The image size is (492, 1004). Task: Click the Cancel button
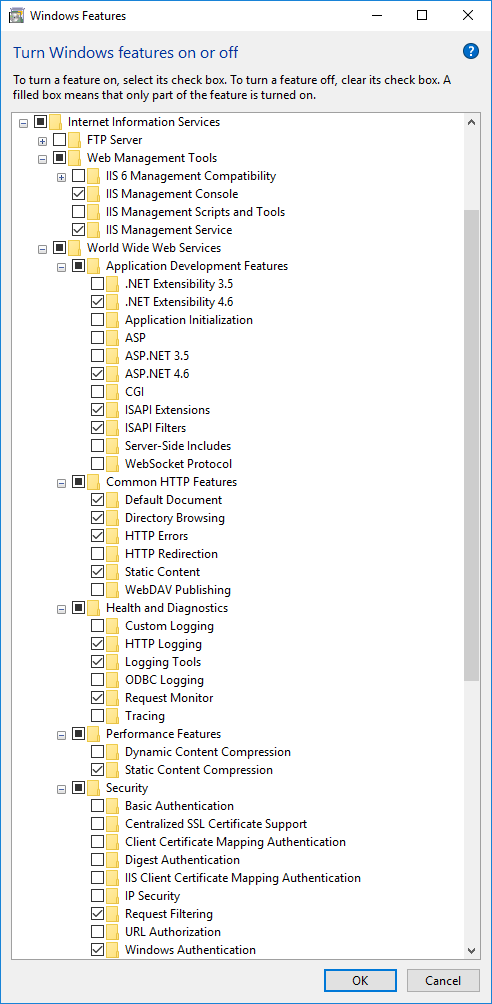point(443,980)
